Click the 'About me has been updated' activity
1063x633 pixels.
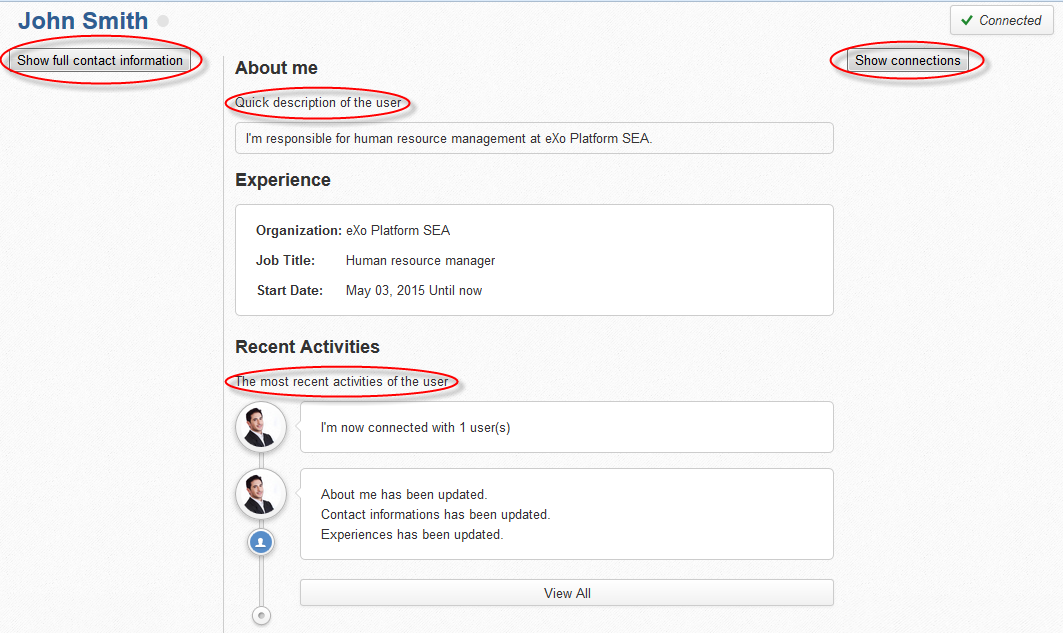click(x=404, y=495)
